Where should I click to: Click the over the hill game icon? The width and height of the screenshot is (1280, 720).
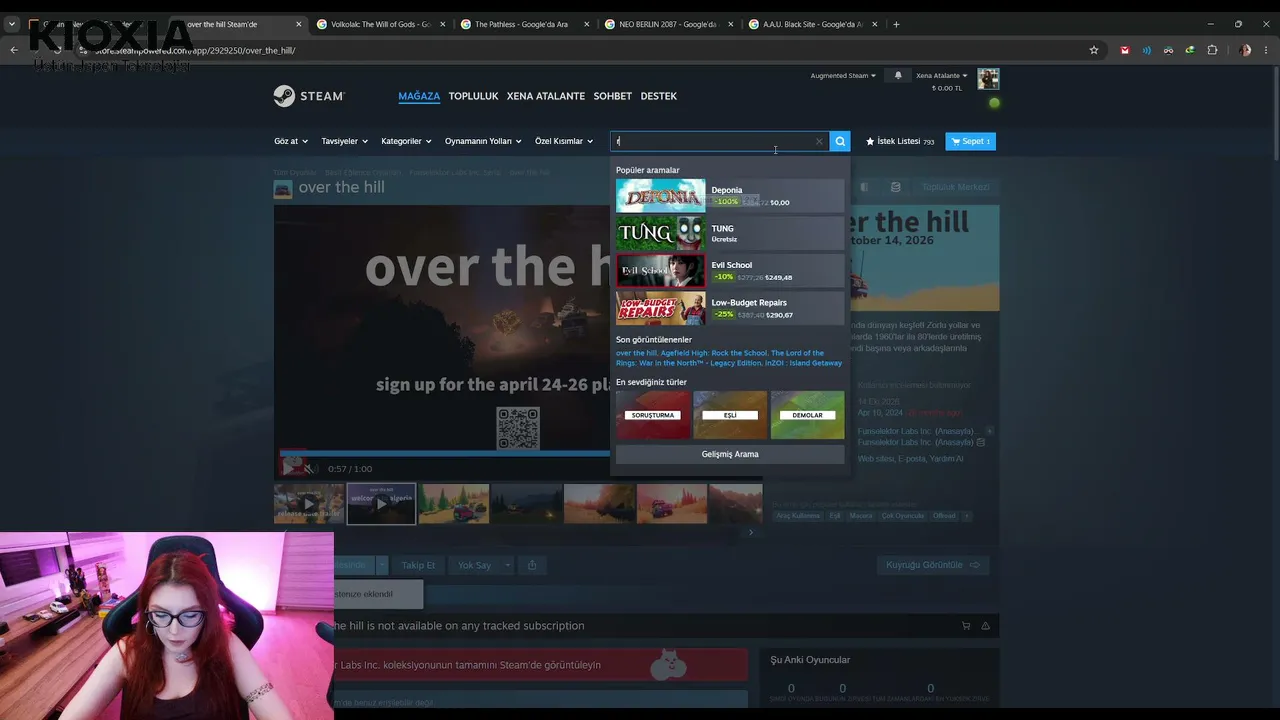click(283, 188)
